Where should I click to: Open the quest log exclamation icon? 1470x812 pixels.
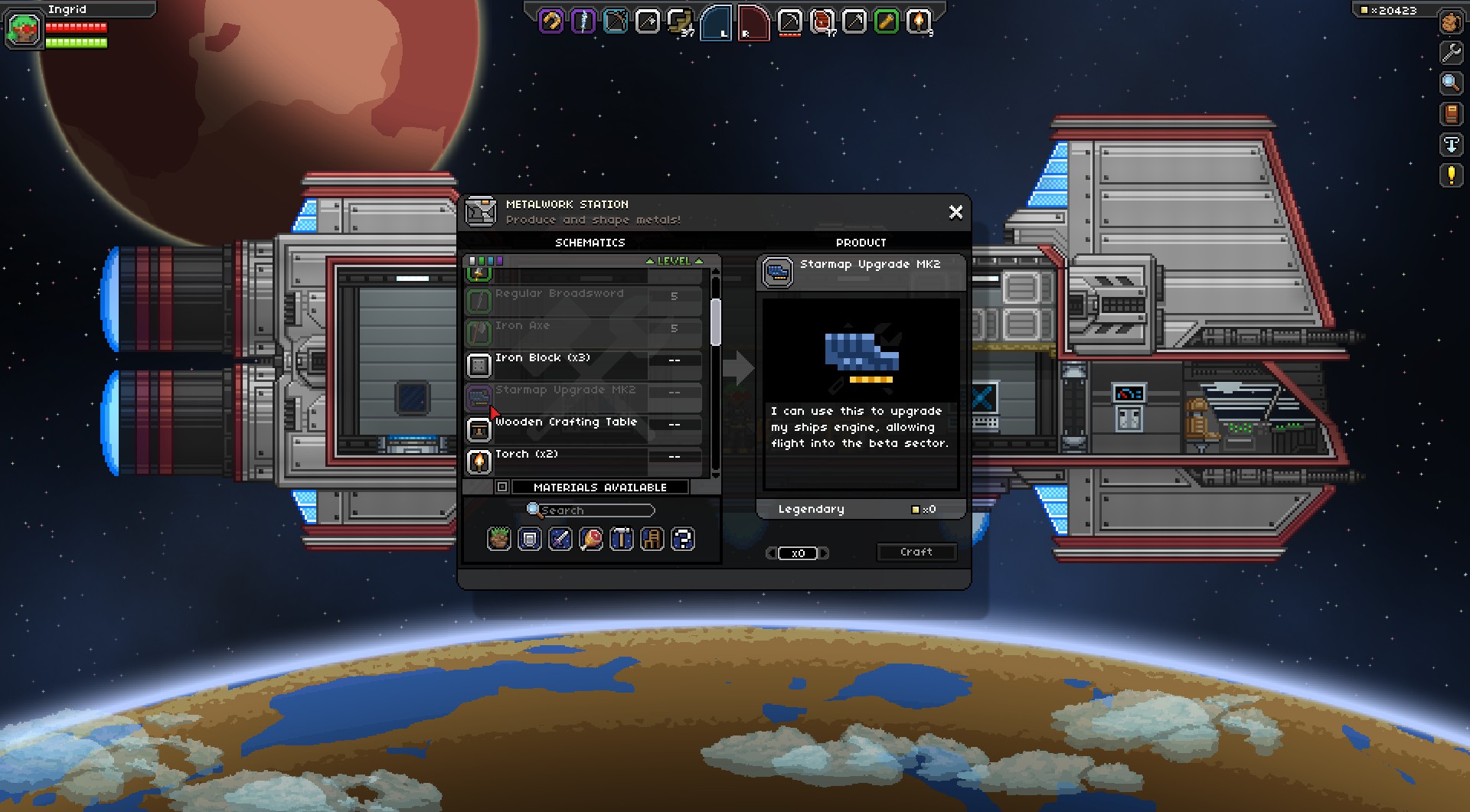pyautogui.click(x=1450, y=175)
